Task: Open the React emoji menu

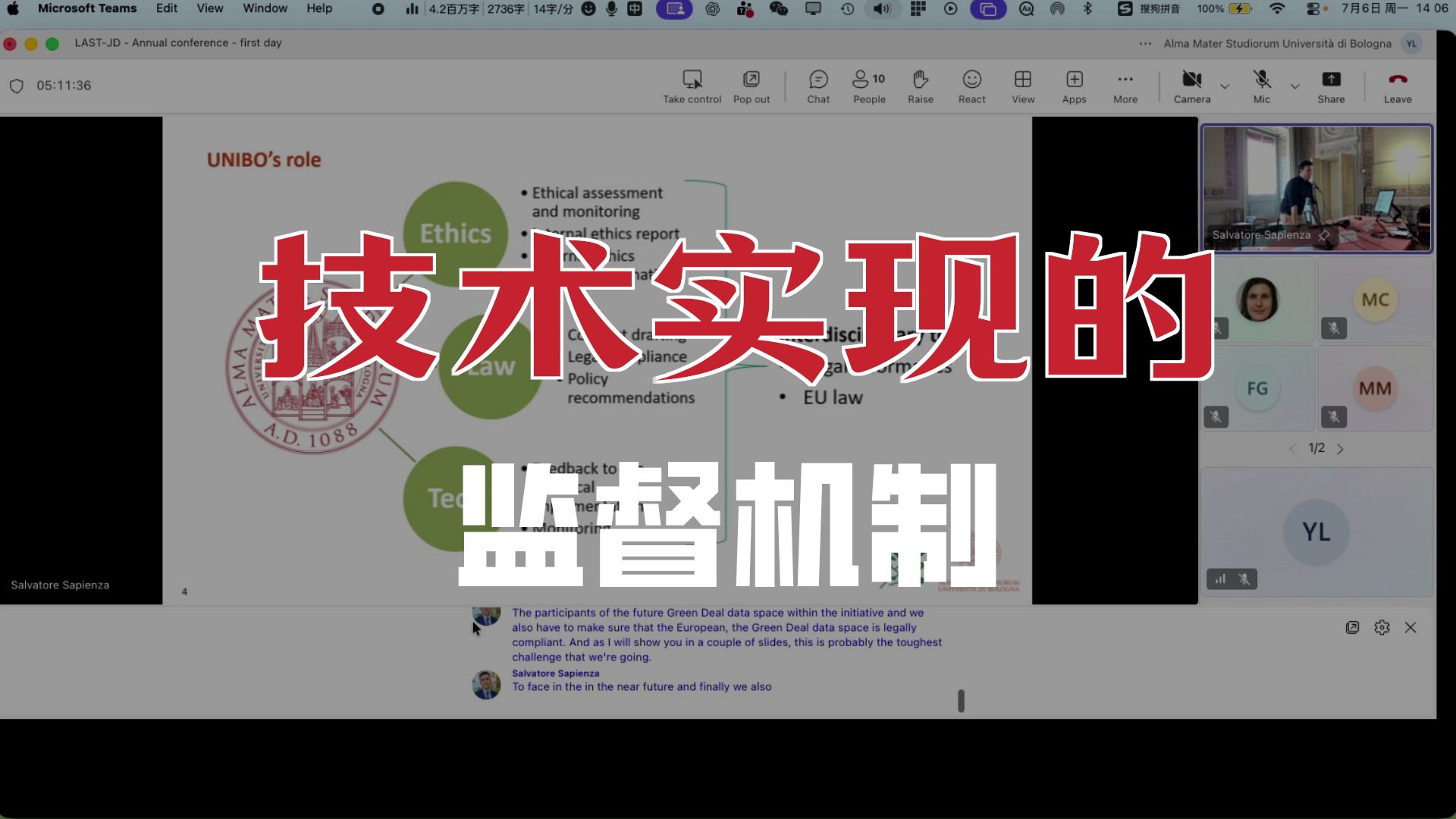Action: click(971, 87)
